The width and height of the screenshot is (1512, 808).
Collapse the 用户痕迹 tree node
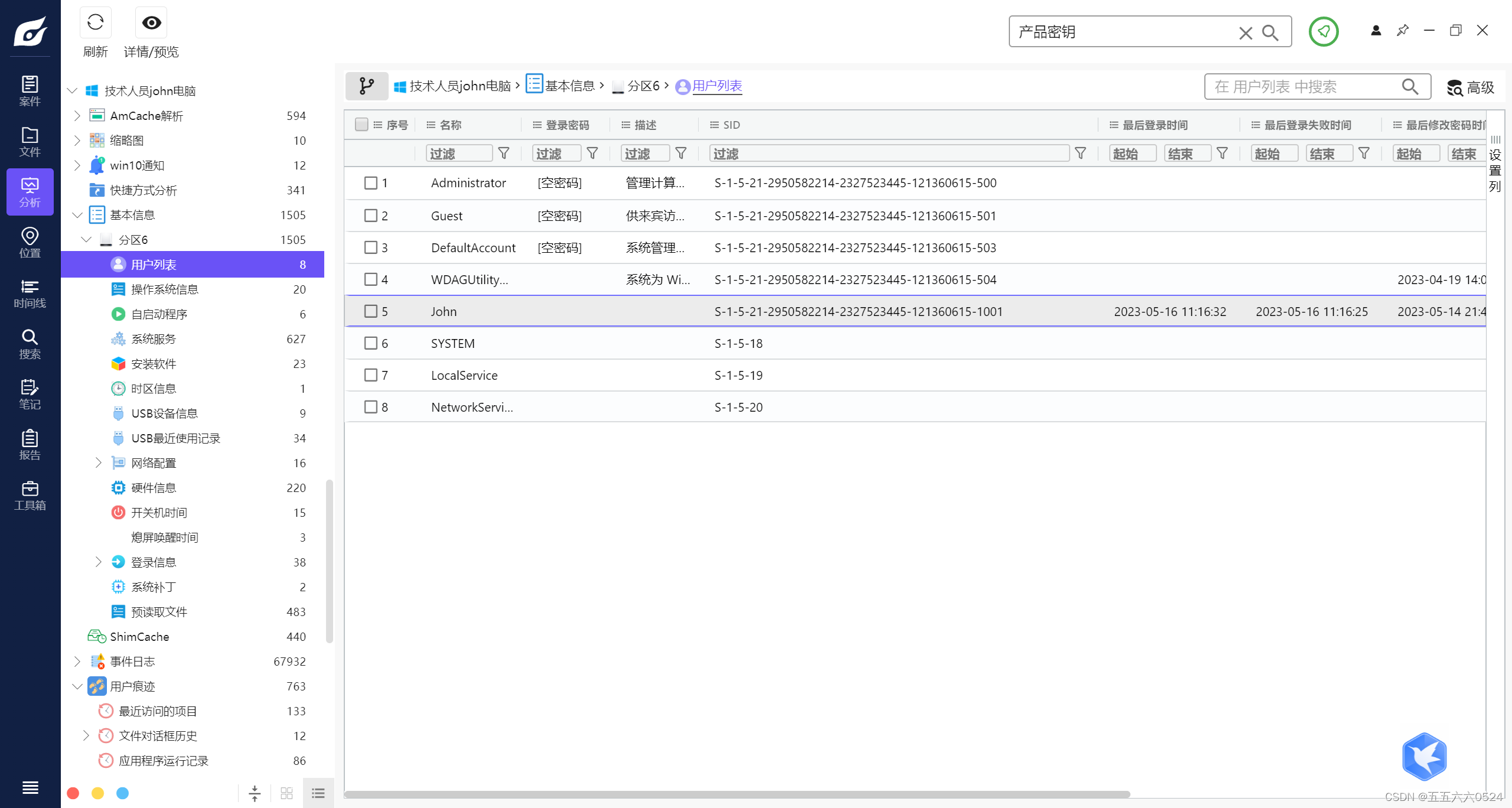(77, 686)
